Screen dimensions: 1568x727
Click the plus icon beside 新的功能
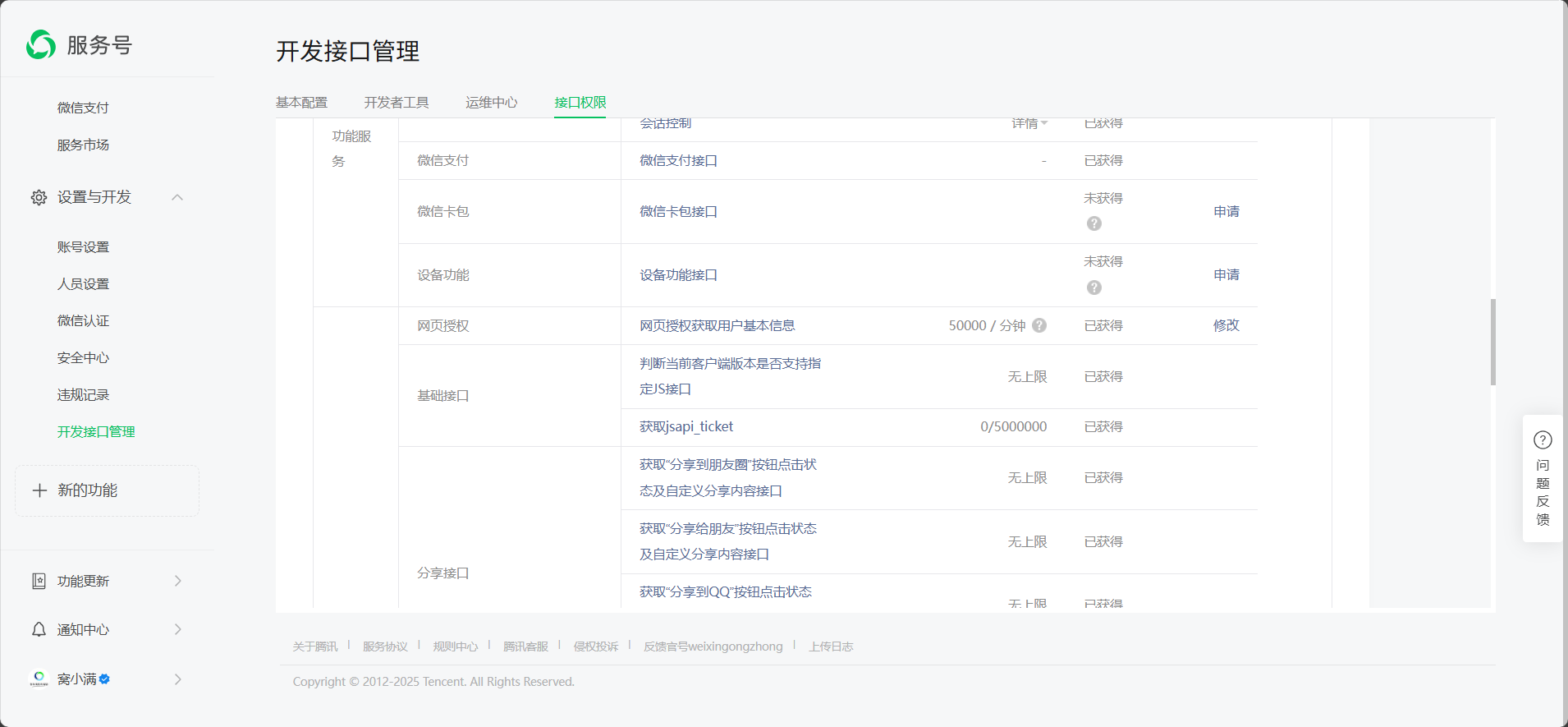click(x=39, y=490)
